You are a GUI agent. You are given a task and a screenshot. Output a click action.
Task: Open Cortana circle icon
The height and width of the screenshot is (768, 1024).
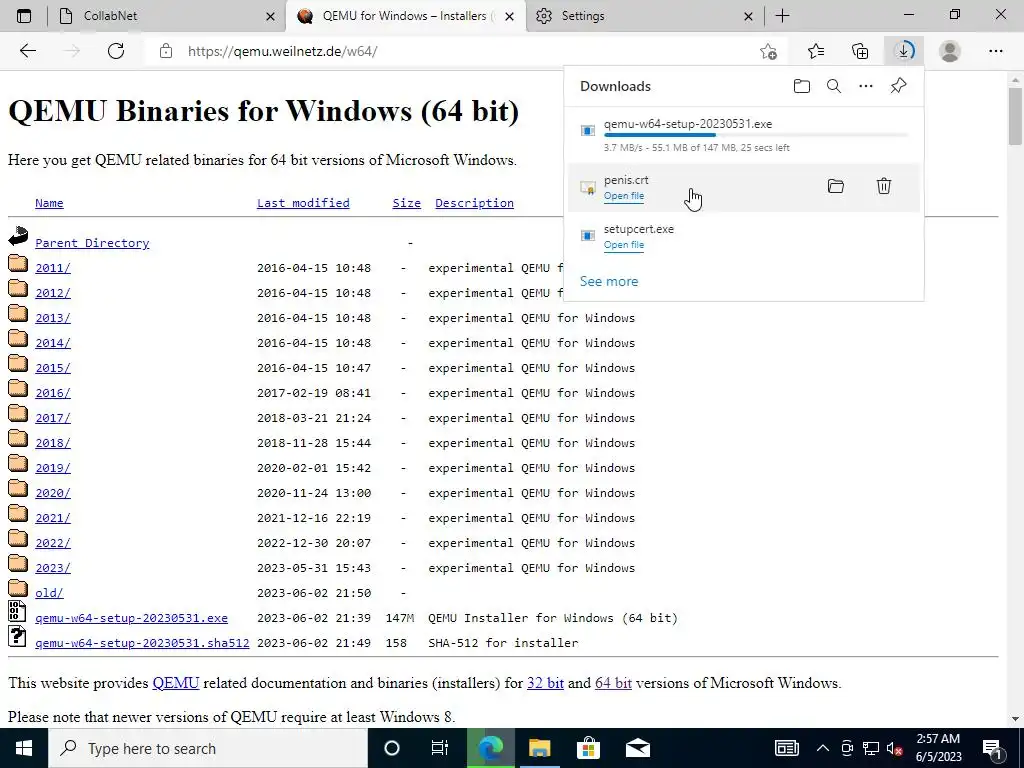pyautogui.click(x=392, y=748)
